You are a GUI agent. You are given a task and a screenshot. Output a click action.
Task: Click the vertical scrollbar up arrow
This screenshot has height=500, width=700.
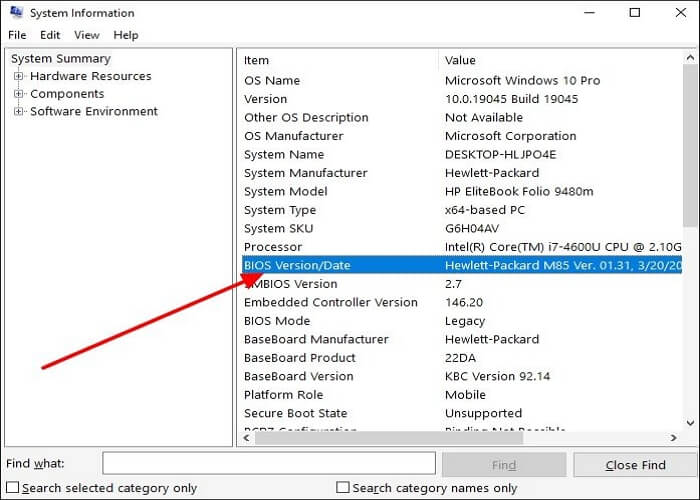[x=691, y=59]
